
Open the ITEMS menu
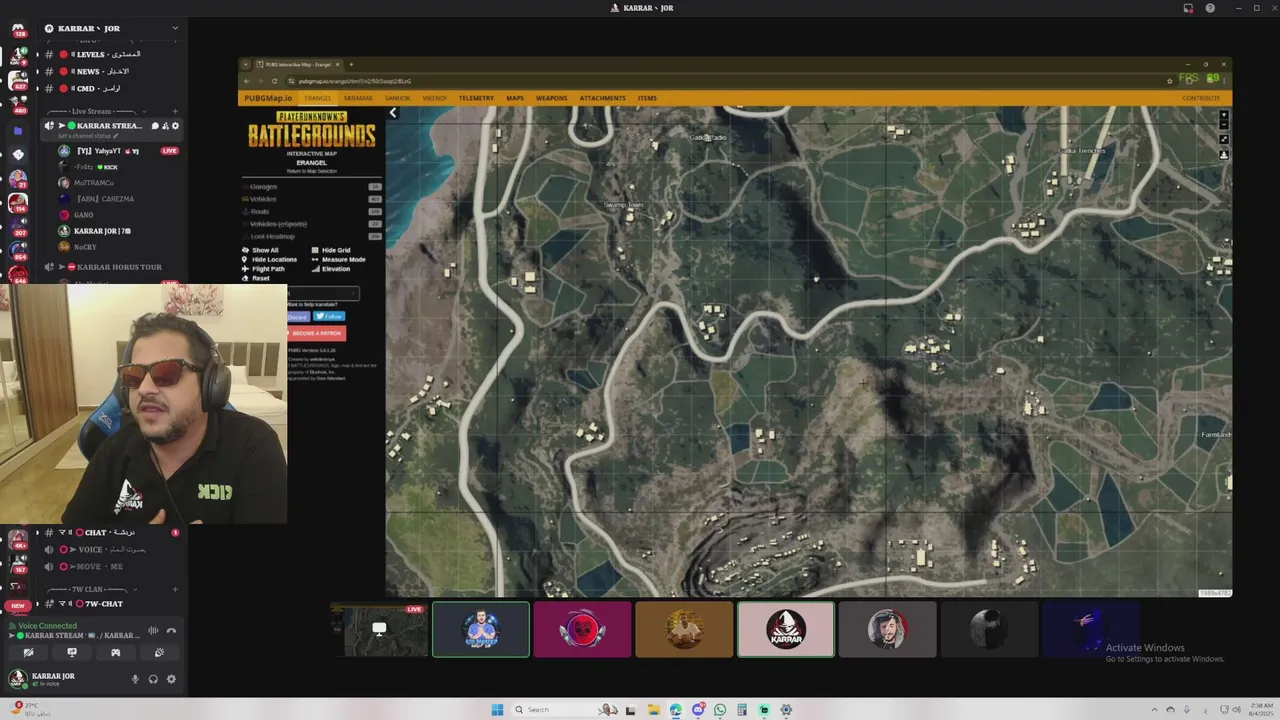[647, 98]
